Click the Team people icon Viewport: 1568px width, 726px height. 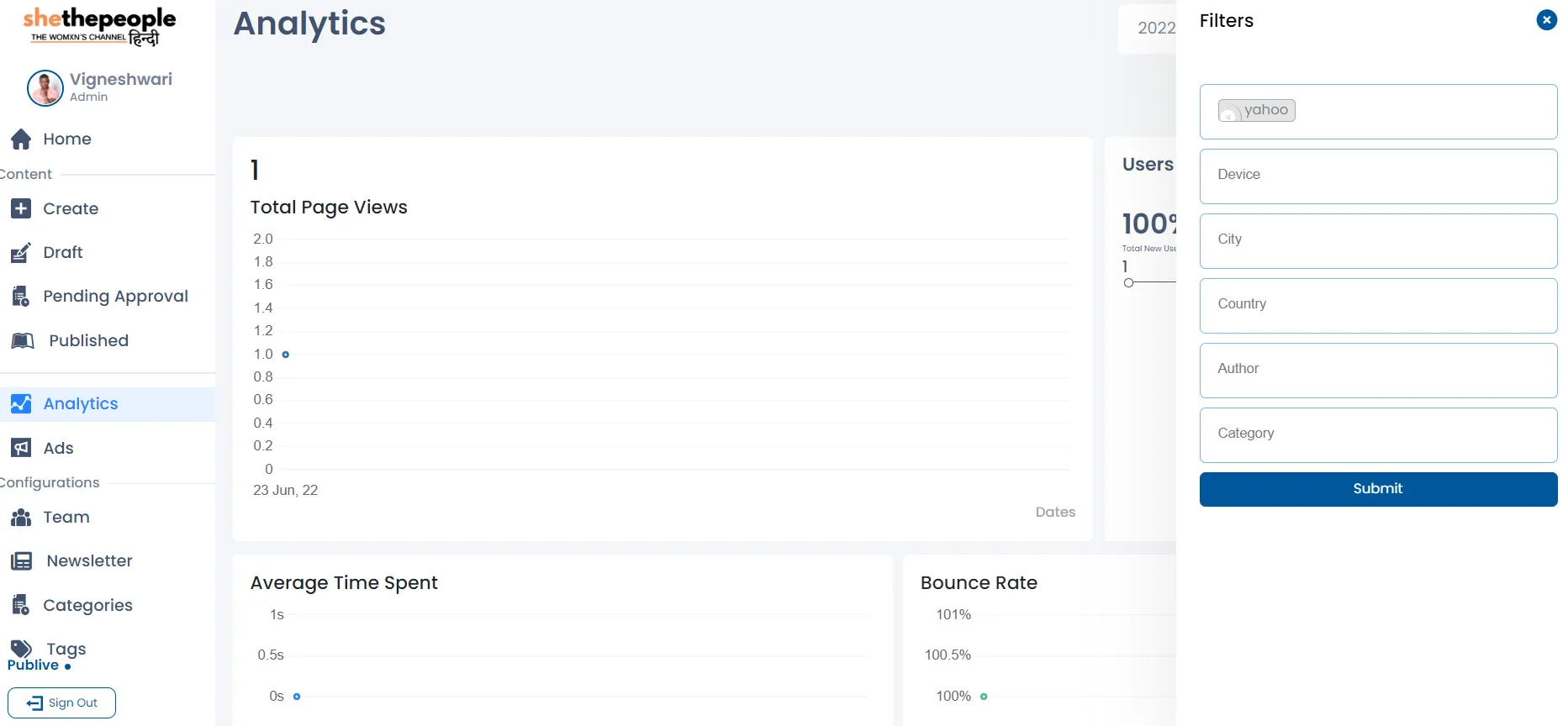click(21, 517)
